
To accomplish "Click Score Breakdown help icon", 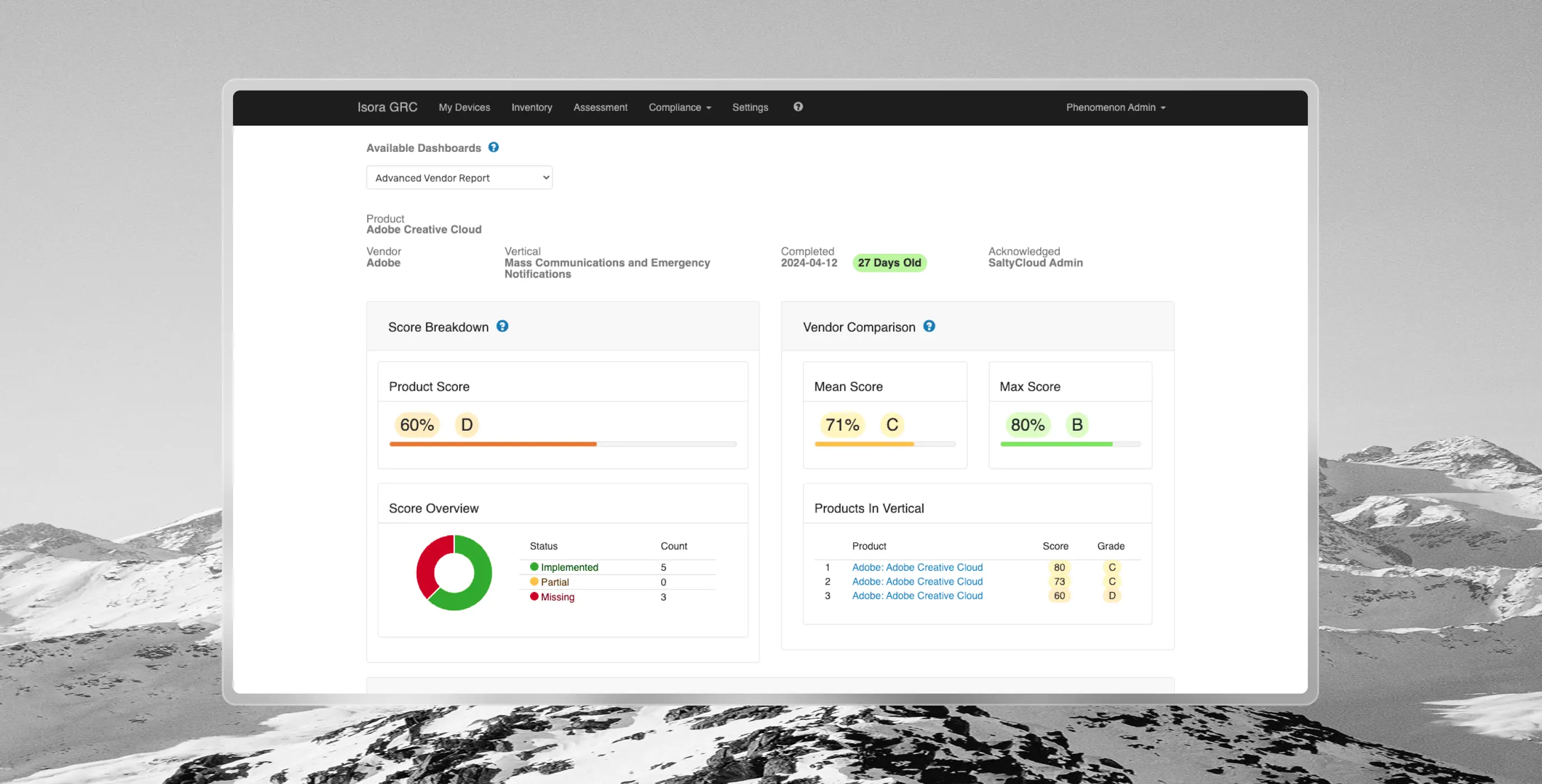I will (502, 326).
